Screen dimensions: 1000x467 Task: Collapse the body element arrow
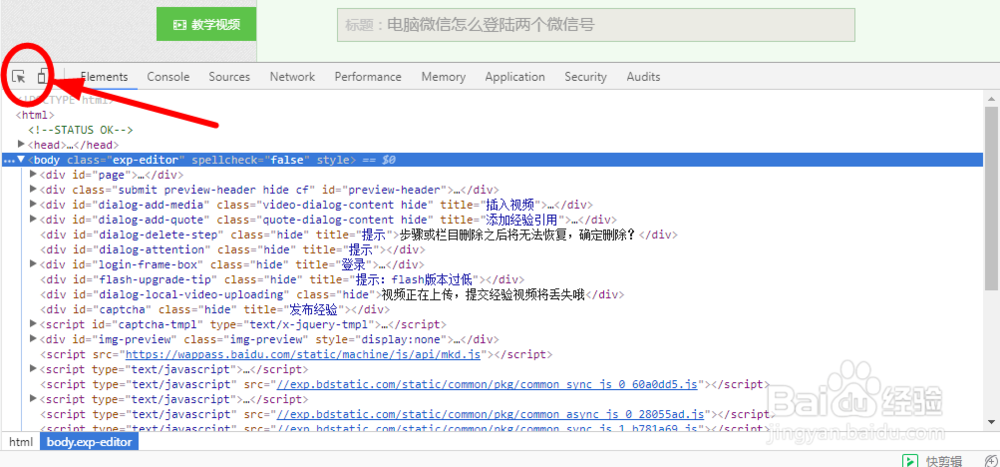22,159
